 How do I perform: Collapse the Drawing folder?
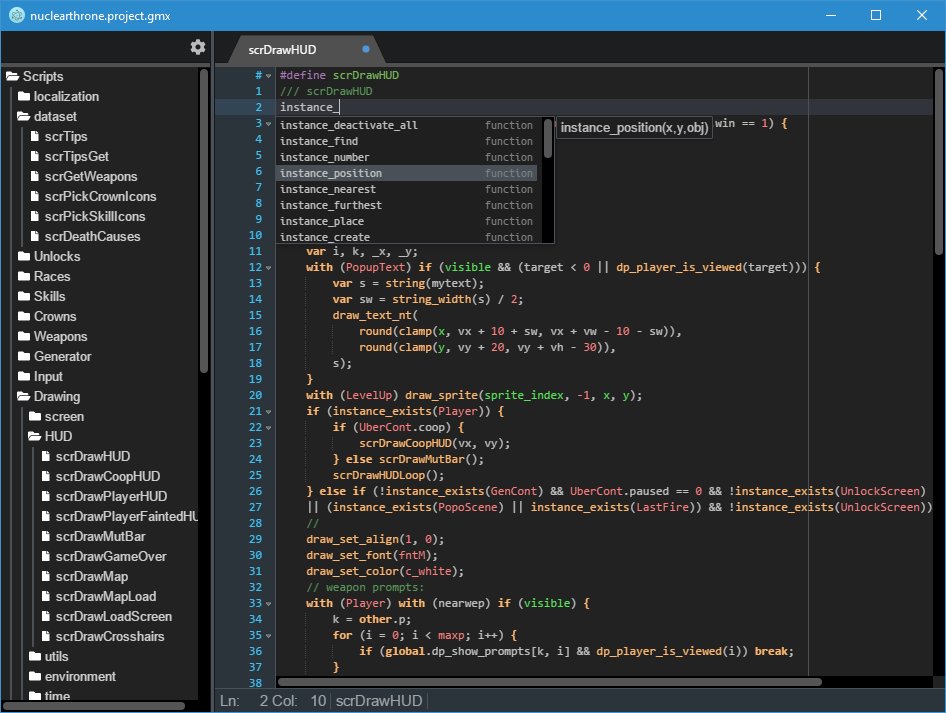tap(49, 396)
